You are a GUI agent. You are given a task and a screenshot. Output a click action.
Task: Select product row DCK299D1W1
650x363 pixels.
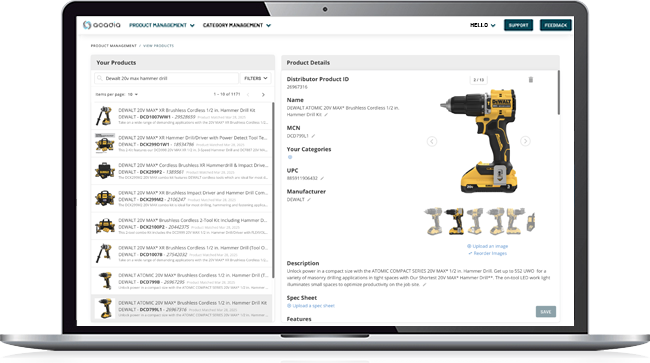point(182,143)
